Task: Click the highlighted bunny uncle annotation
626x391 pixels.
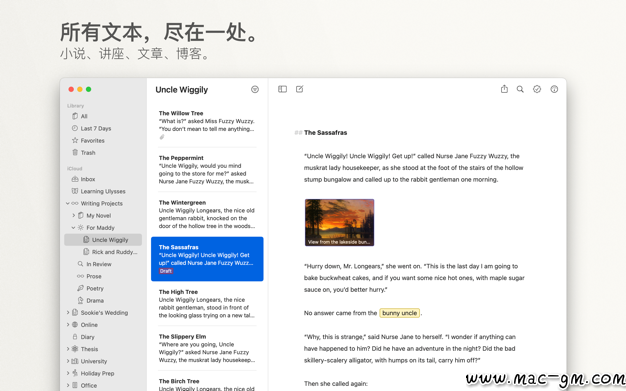Action: click(x=399, y=313)
